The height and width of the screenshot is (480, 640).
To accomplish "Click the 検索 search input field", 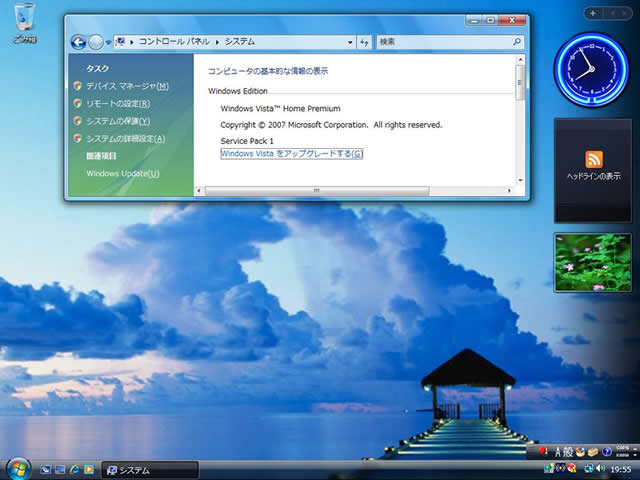I will pyautogui.click(x=443, y=42).
